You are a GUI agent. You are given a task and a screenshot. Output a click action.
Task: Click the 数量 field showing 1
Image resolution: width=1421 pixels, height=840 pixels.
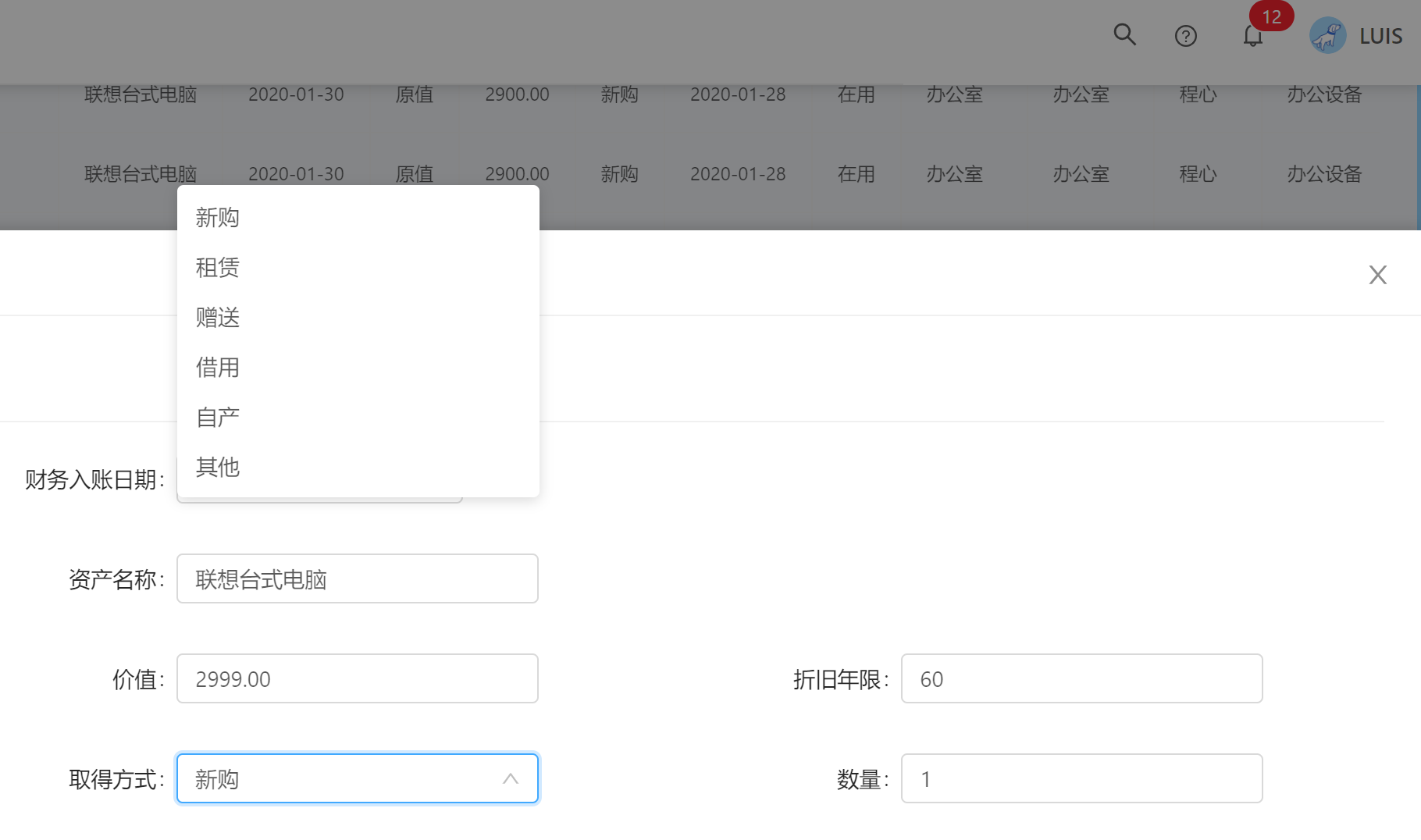pyautogui.click(x=1081, y=778)
